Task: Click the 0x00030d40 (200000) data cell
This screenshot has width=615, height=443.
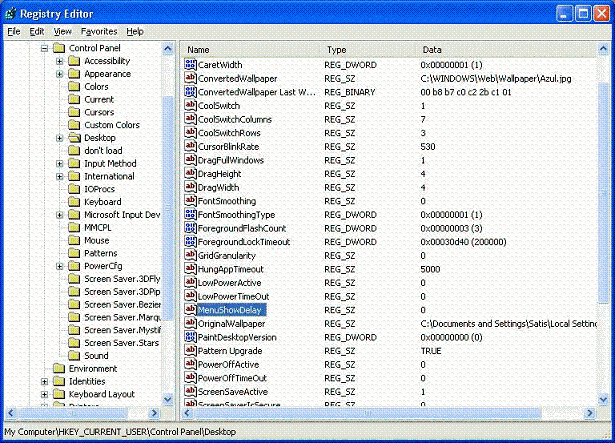Action: click(x=463, y=242)
